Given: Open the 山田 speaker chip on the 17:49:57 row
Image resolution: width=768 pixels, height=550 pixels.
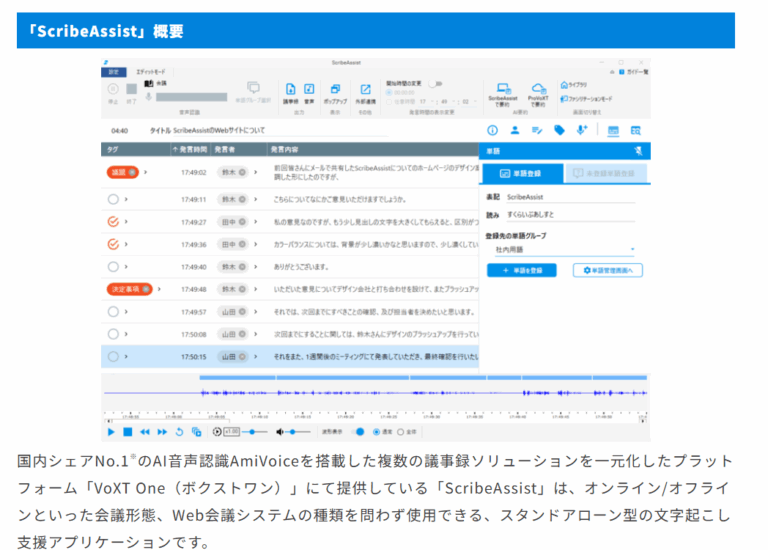Looking at the screenshot, I should coord(234,311).
